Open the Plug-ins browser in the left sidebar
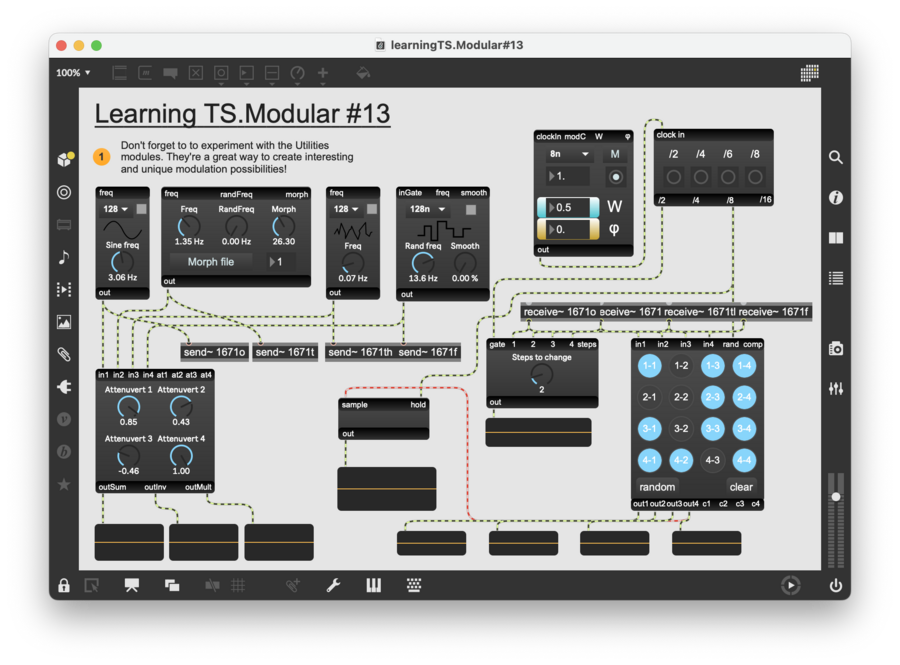Image resolution: width=900 pixels, height=665 pixels. coord(64,387)
